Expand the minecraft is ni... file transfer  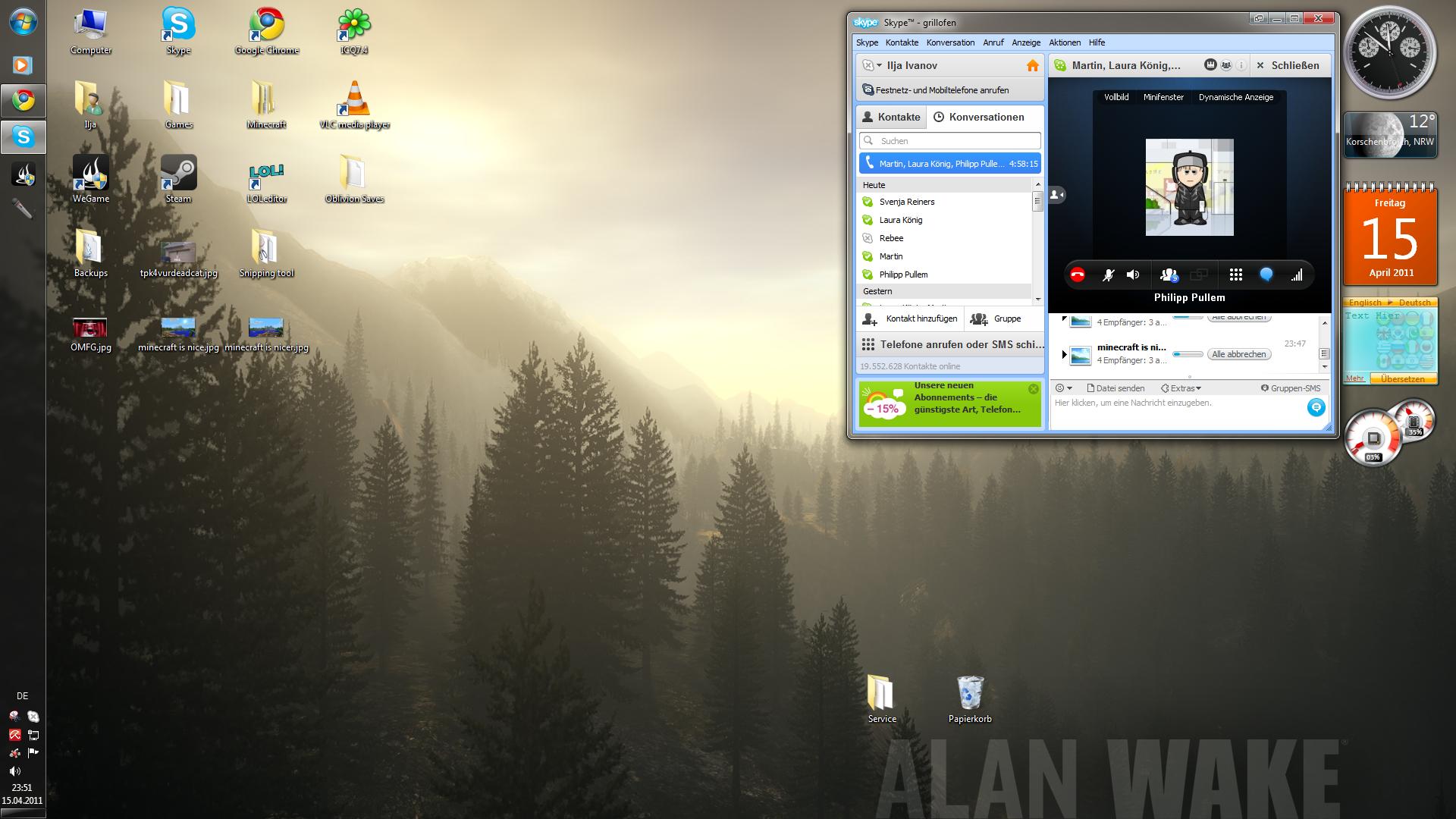(x=1064, y=354)
